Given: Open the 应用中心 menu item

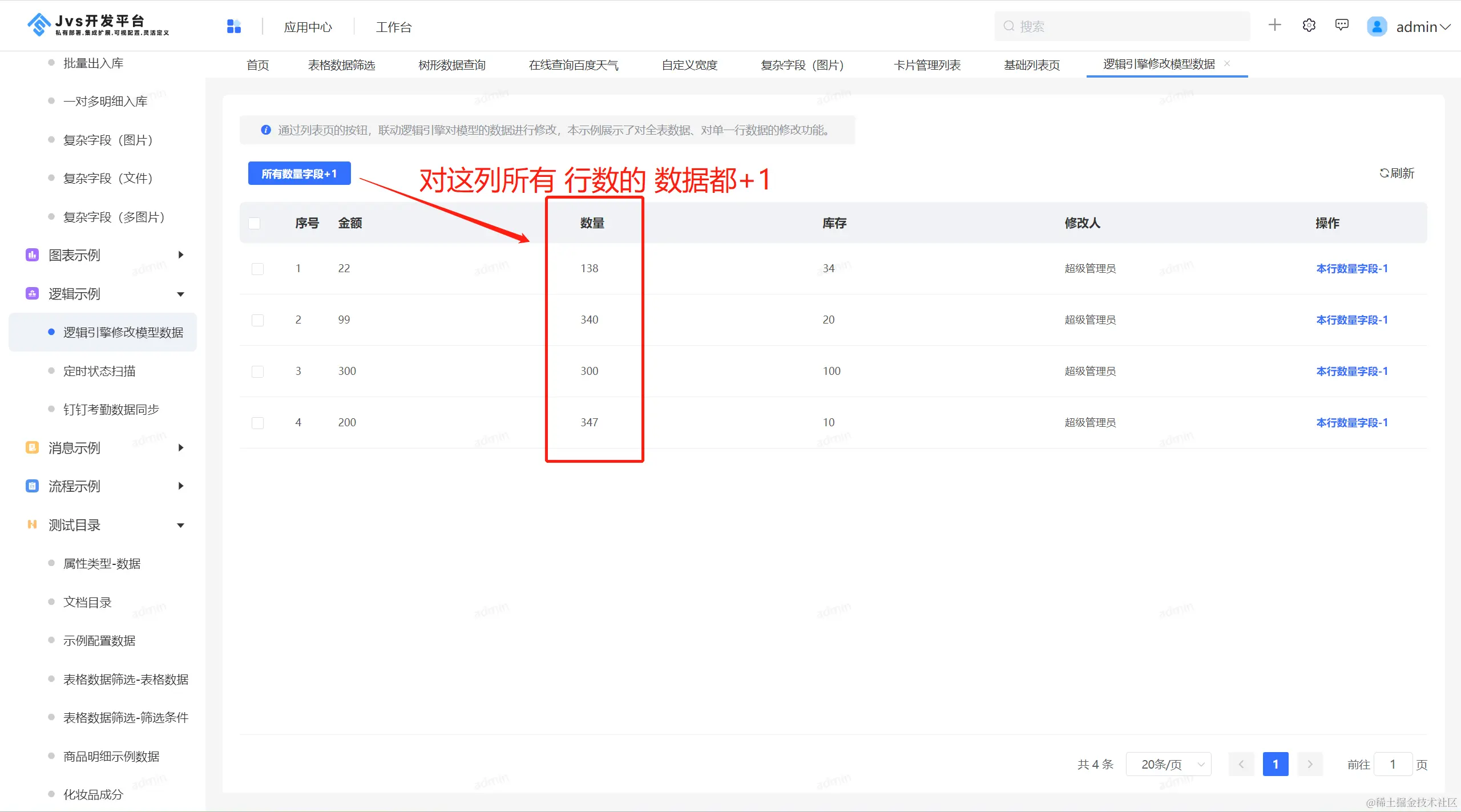Looking at the screenshot, I should pos(308,27).
